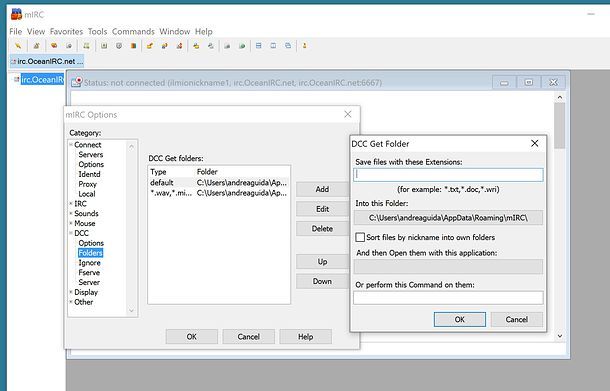Viewport: 610px width, 391px height.
Task: Expand the Display category in the options tree
Action: [71, 292]
